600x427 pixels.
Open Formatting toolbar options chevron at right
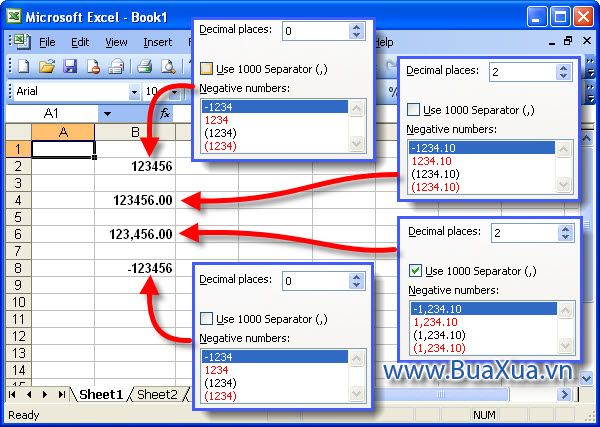590,92
